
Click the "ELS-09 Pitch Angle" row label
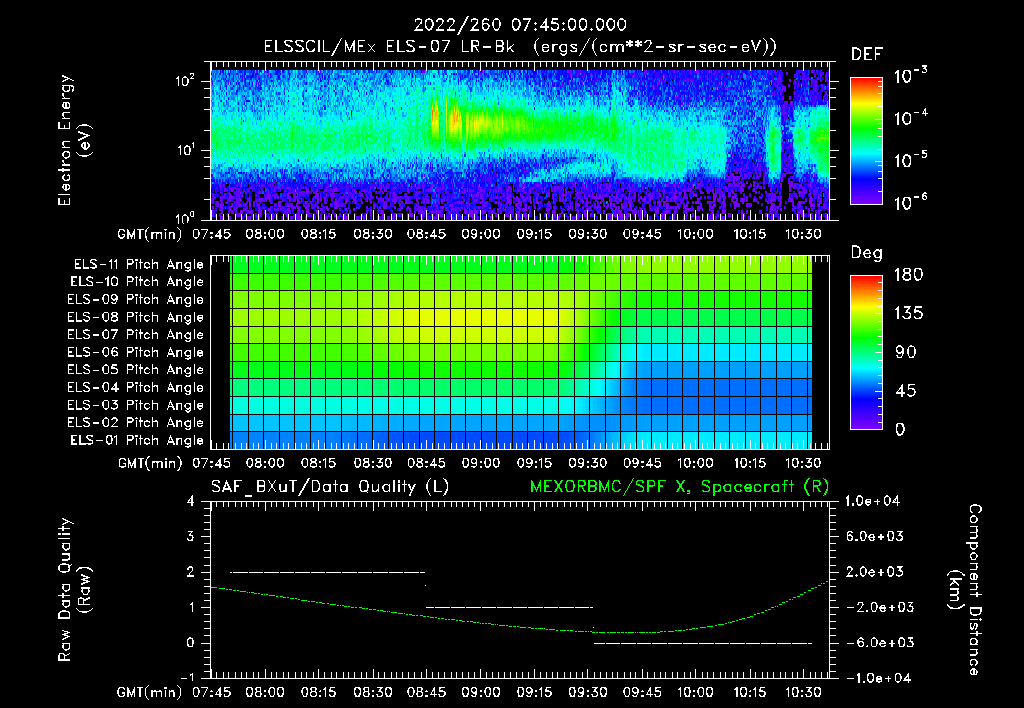tap(136, 300)
